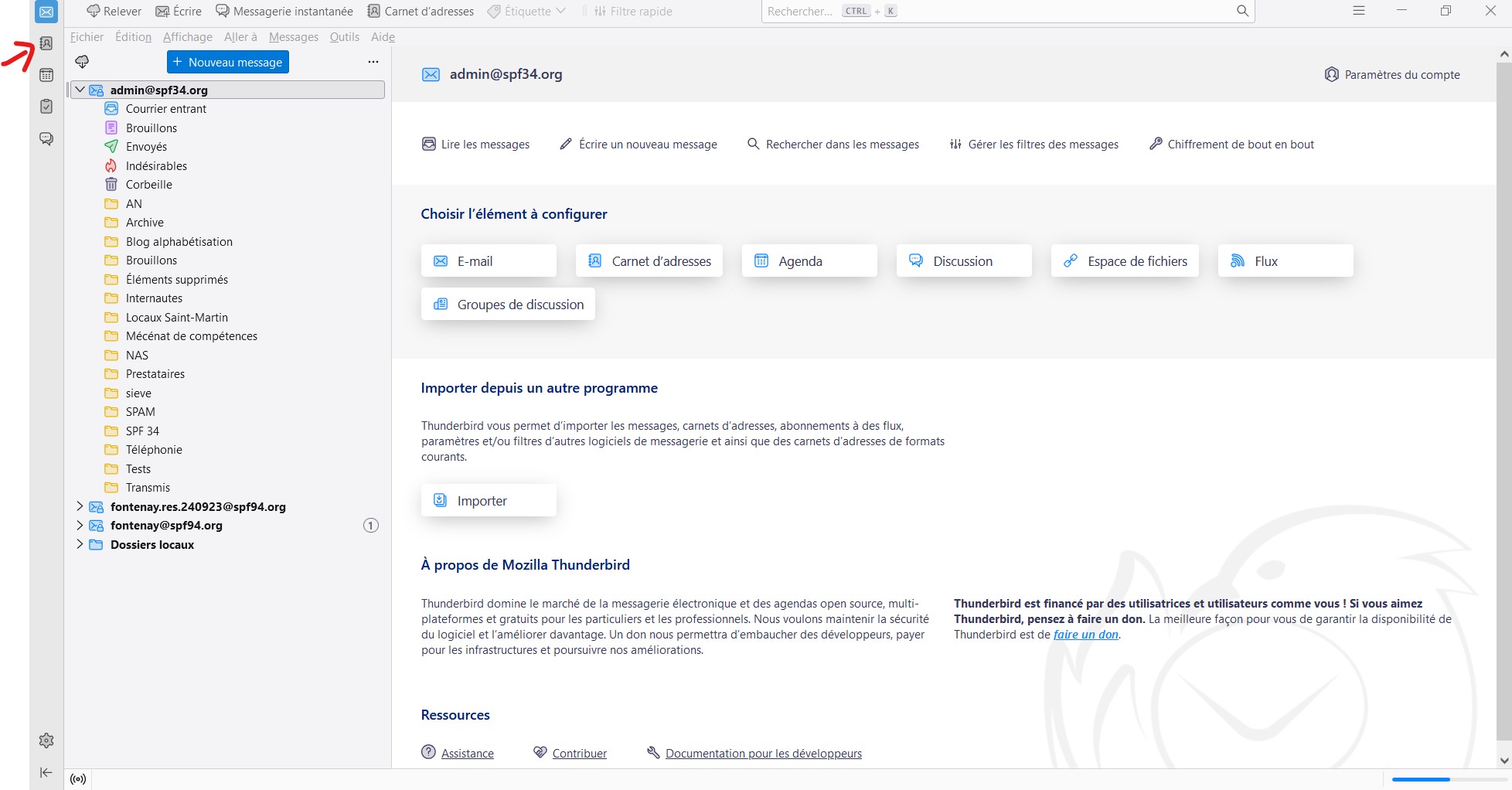Click the Nouveau message button
The height and width of the screenshot is (790, 1512).
click(228, 62)
